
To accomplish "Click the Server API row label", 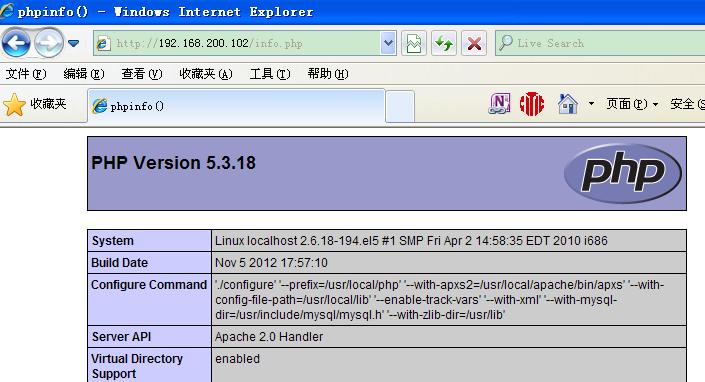I will coord(121,337).
